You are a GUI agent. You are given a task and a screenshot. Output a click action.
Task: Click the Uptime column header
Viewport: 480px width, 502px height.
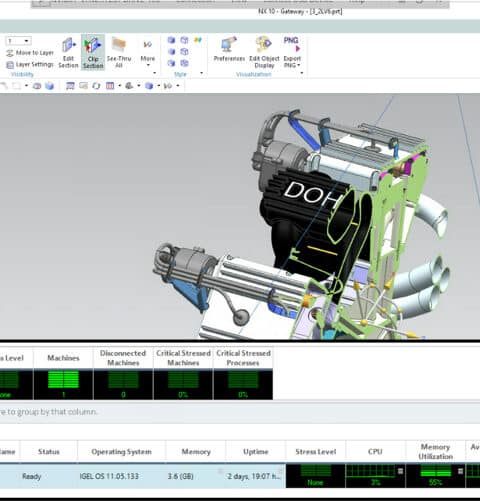click(256, 452)
